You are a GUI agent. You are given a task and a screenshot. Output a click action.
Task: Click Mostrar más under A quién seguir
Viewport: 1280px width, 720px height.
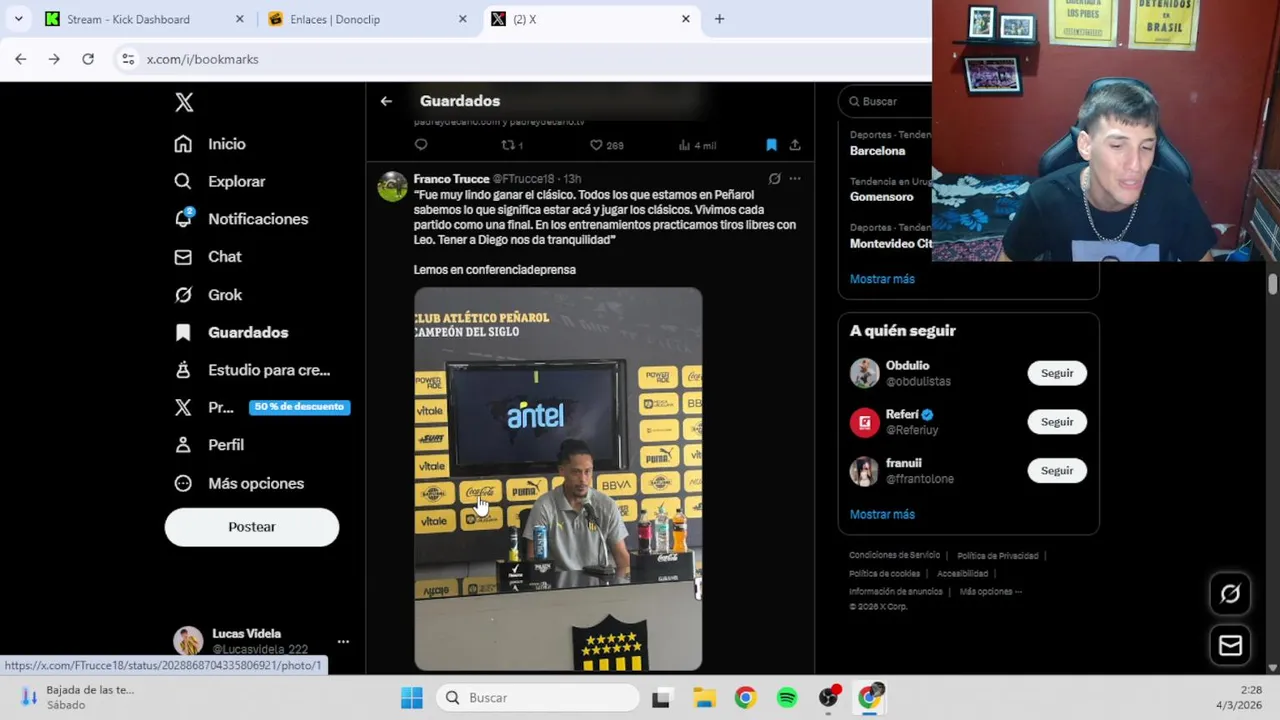(882, 514)
